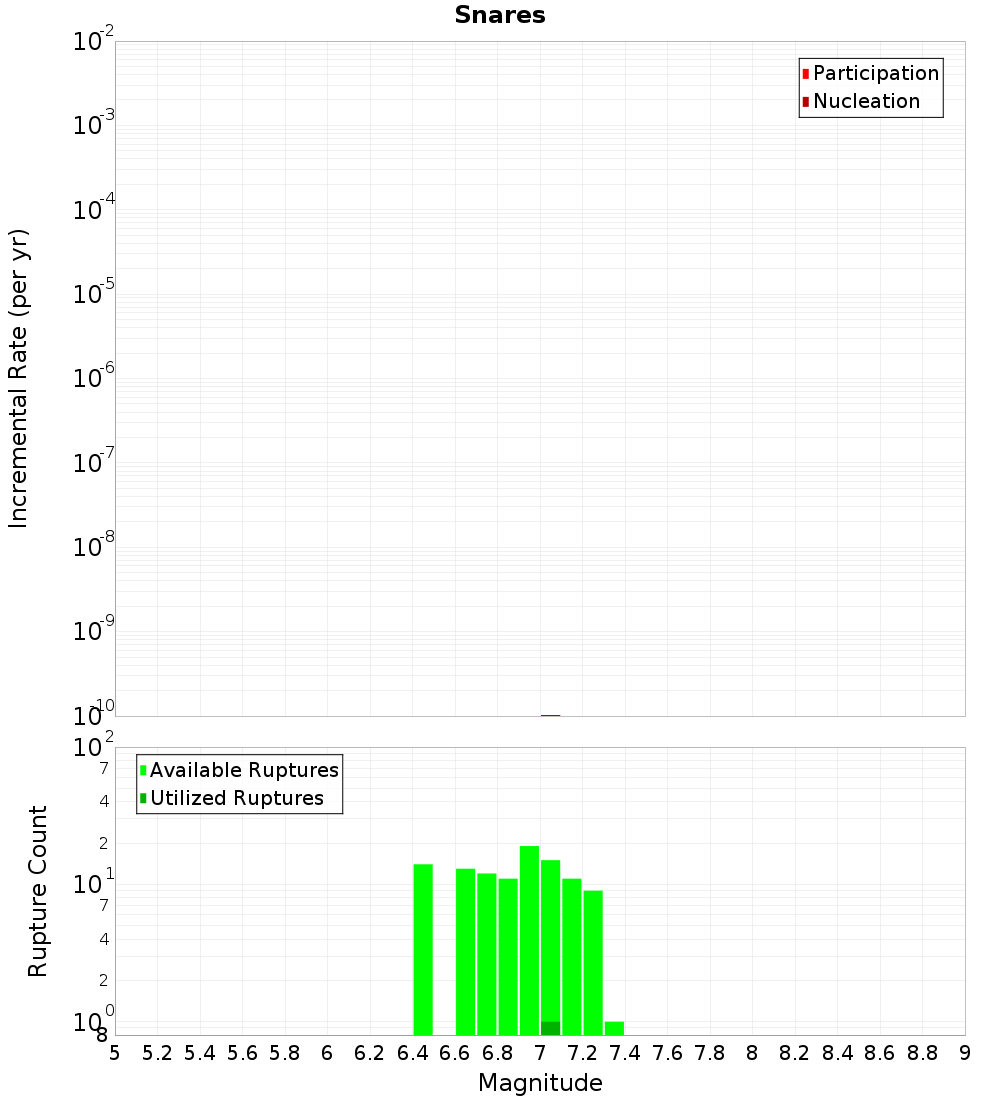Click the Available Ruptures legend label

pyautogui.click(x=244, y=770)
